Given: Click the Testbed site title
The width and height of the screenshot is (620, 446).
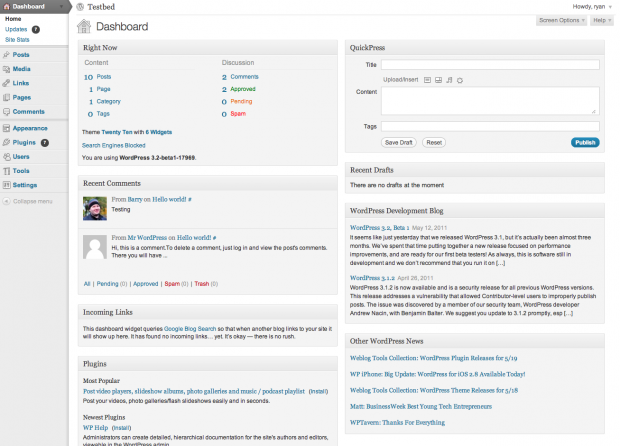Looking at the screenshot, I should pyautogui.click(x=101, y=7).
